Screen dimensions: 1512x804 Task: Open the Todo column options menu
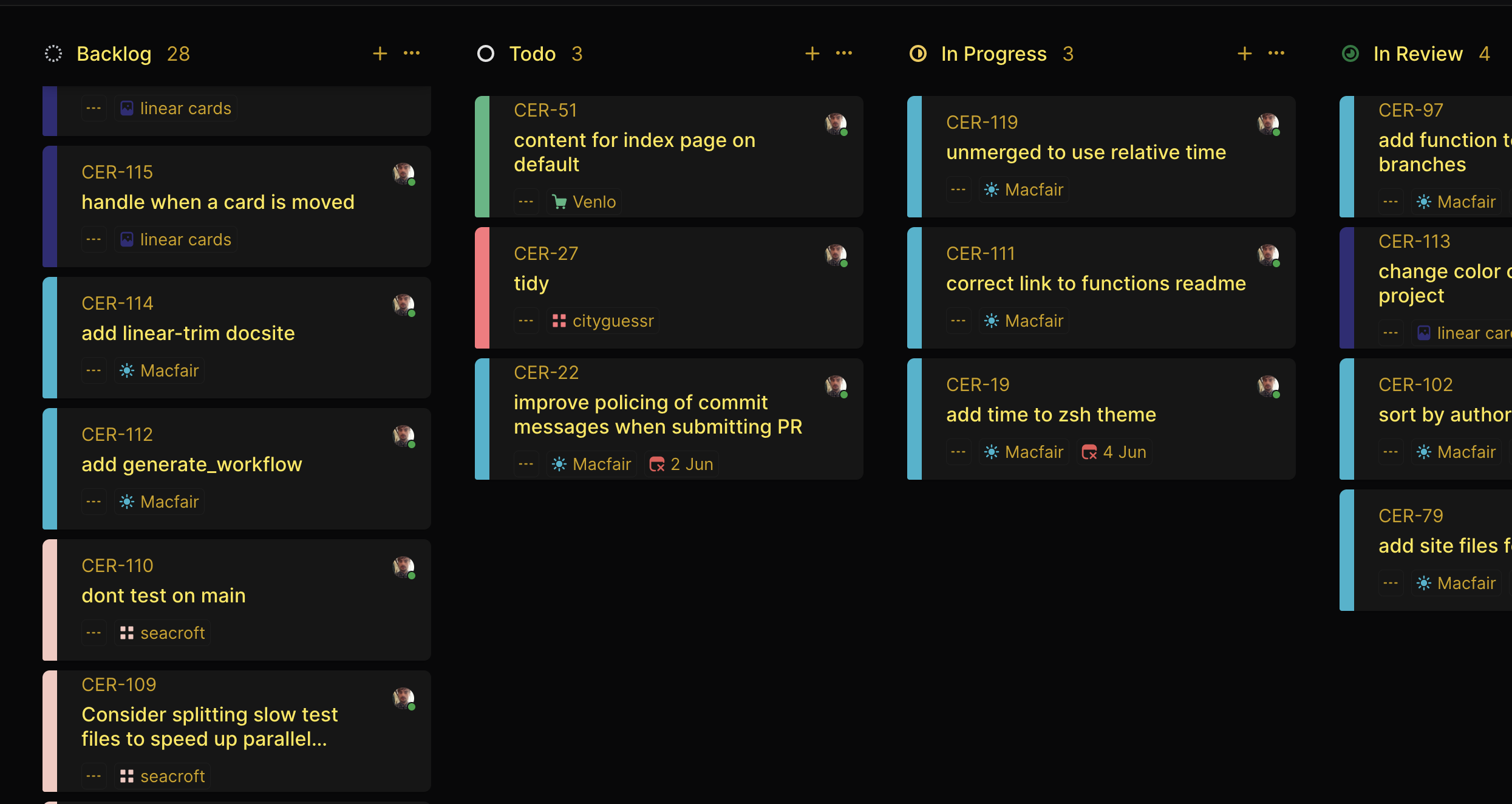coord(844,53)
